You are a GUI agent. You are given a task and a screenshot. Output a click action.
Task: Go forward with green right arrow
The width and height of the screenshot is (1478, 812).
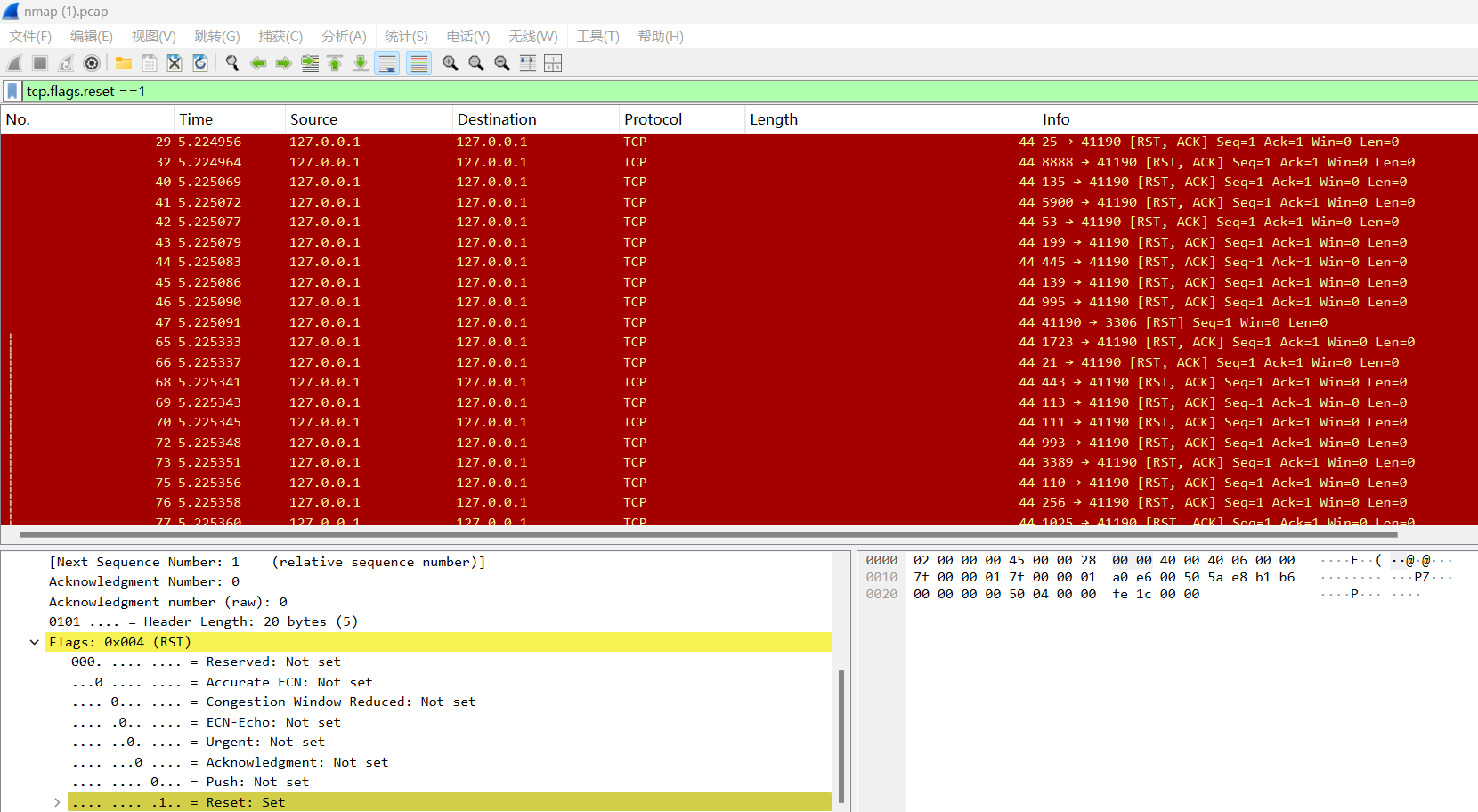[284, 63]
